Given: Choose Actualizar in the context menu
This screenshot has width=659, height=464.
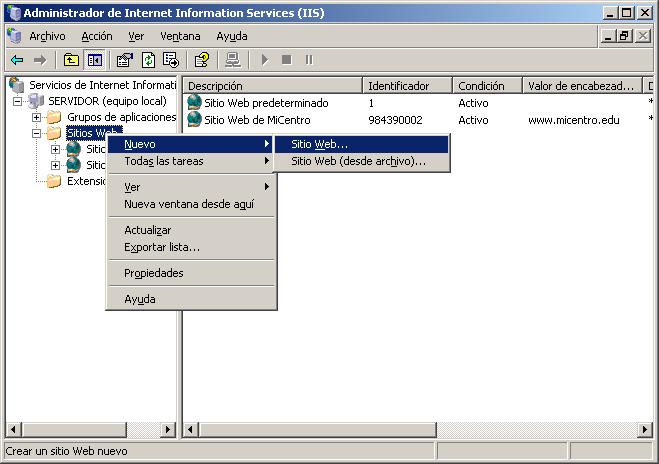Looking at the screenshot, I should [x=191, y=230].
